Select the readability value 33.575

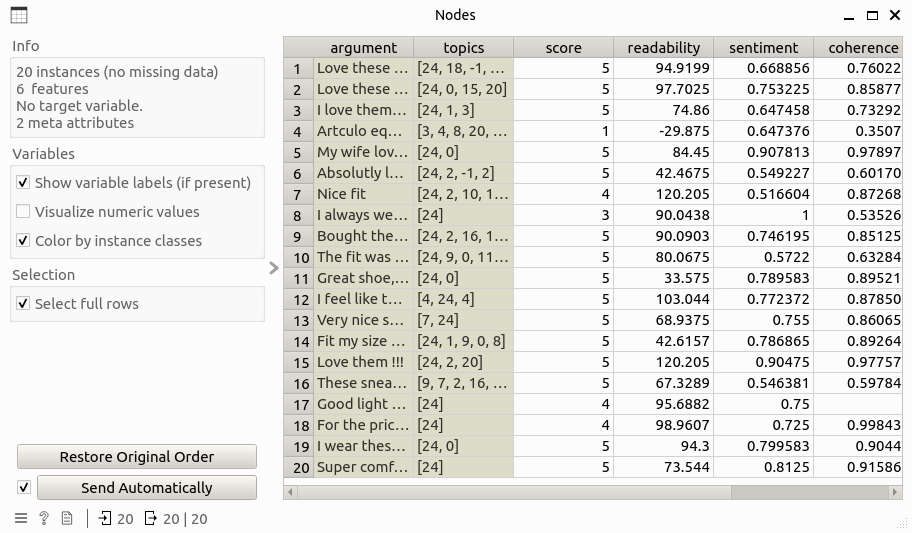[664, 278]
